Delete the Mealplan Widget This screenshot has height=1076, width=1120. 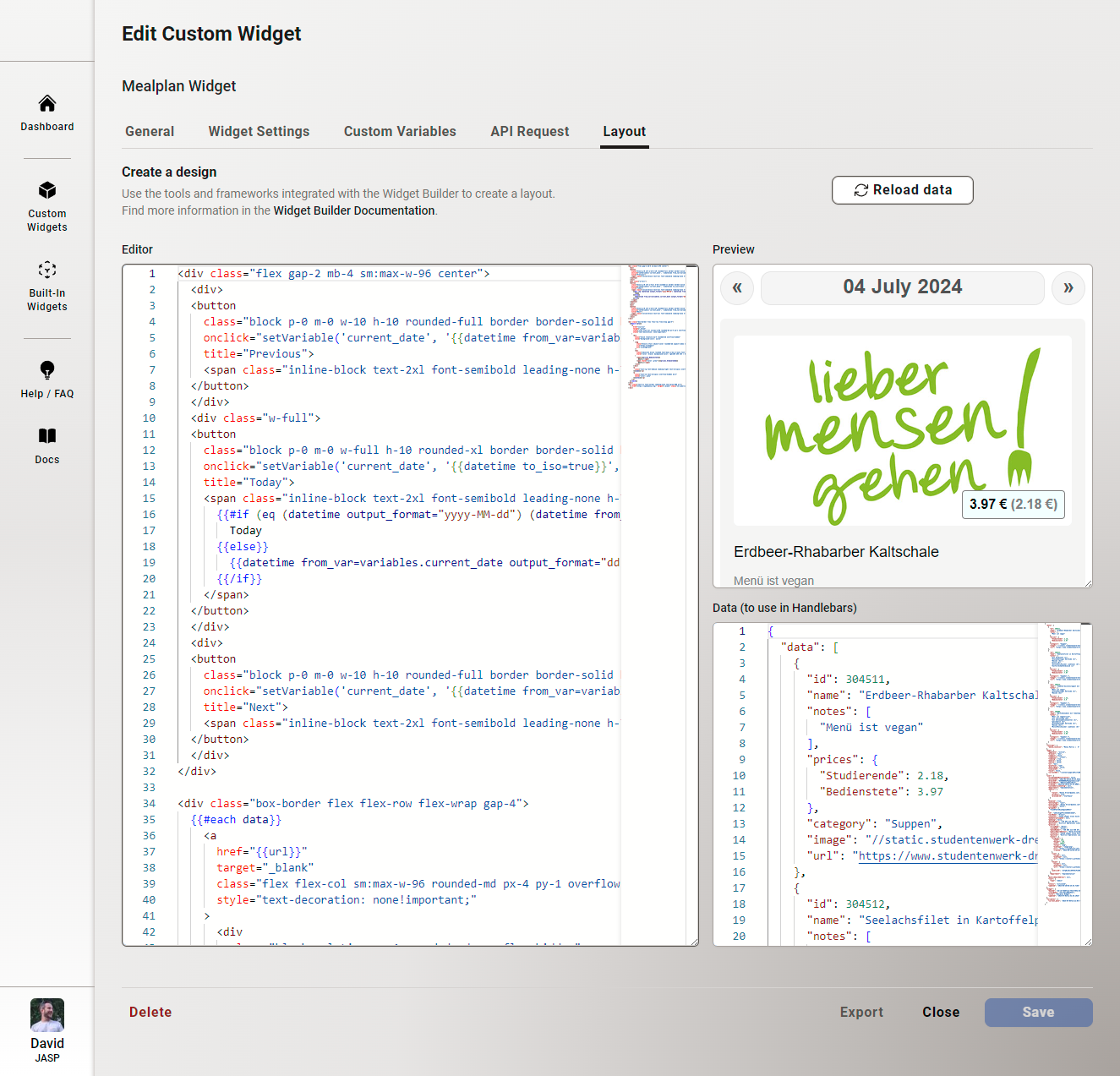coord(150,1012)
